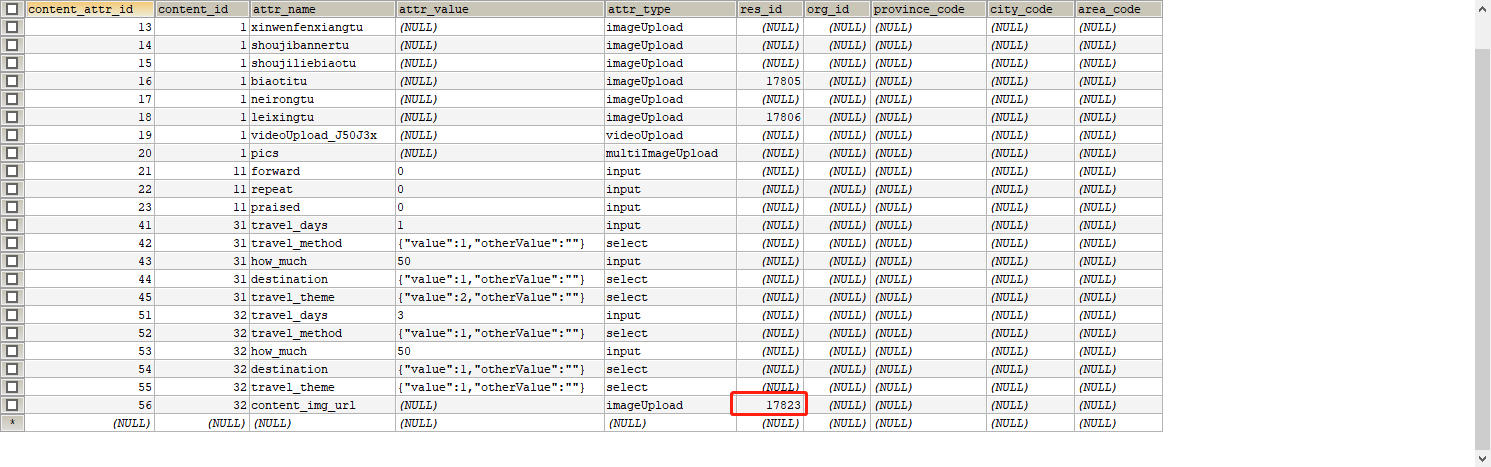This screenshot has height=467, width=1491.
Task: Select the repeat attr_name cell
Action: point(322,189)
